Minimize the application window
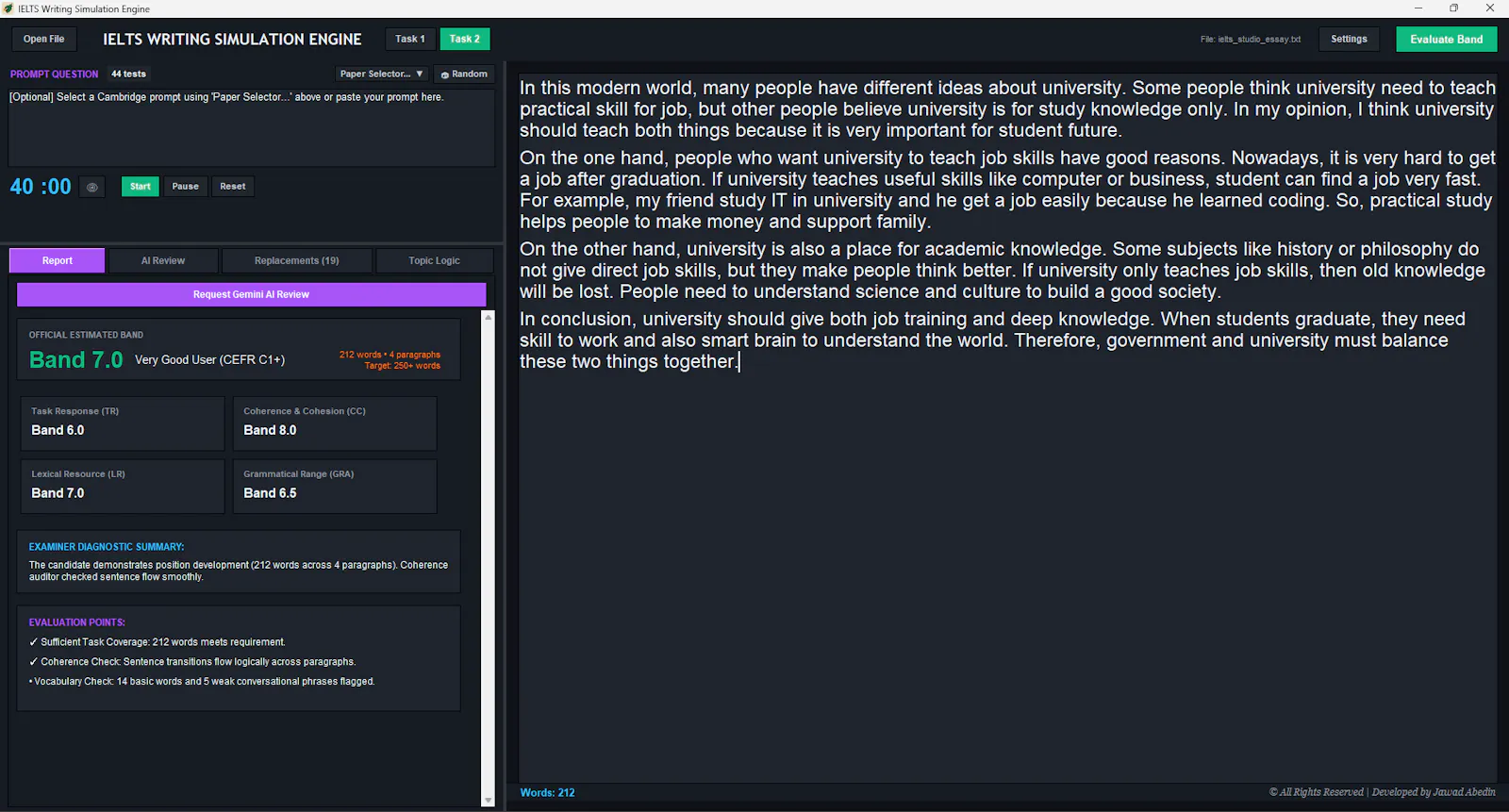Viewport: 1509px width, 812px height. click(1418, 8)
